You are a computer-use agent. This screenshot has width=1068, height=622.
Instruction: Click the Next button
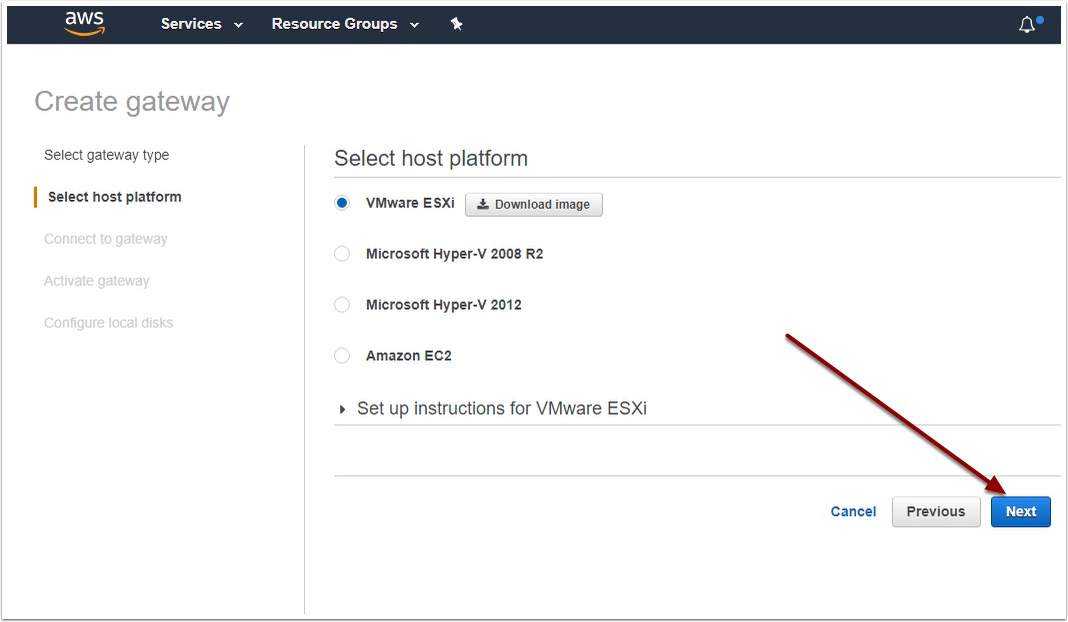[x=1020, y=512]
